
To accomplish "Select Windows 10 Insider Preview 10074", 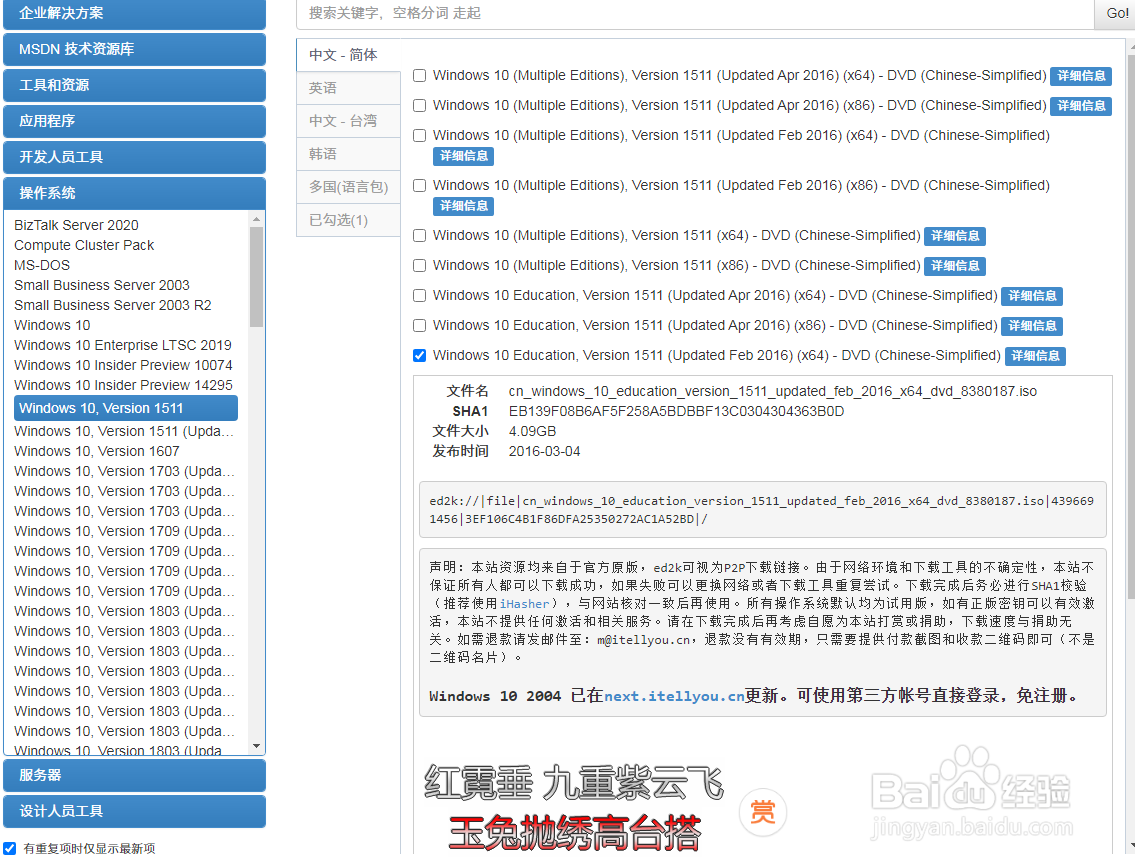I will coord(123,366).
